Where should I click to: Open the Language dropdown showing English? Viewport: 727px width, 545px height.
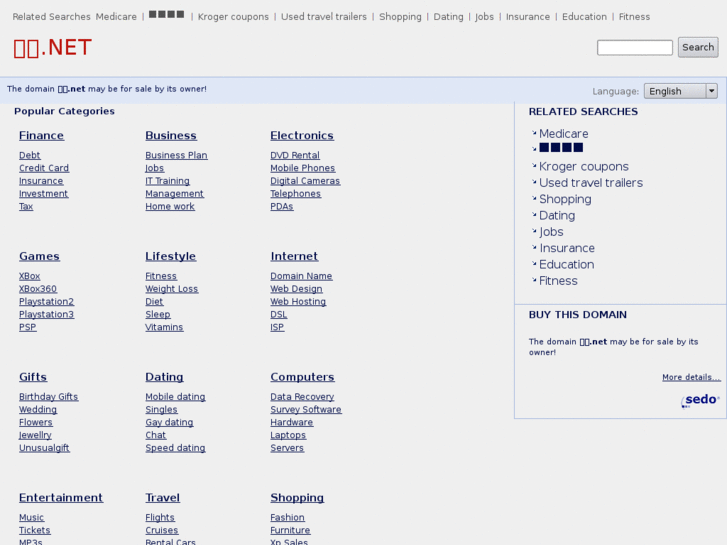point(681,91)
